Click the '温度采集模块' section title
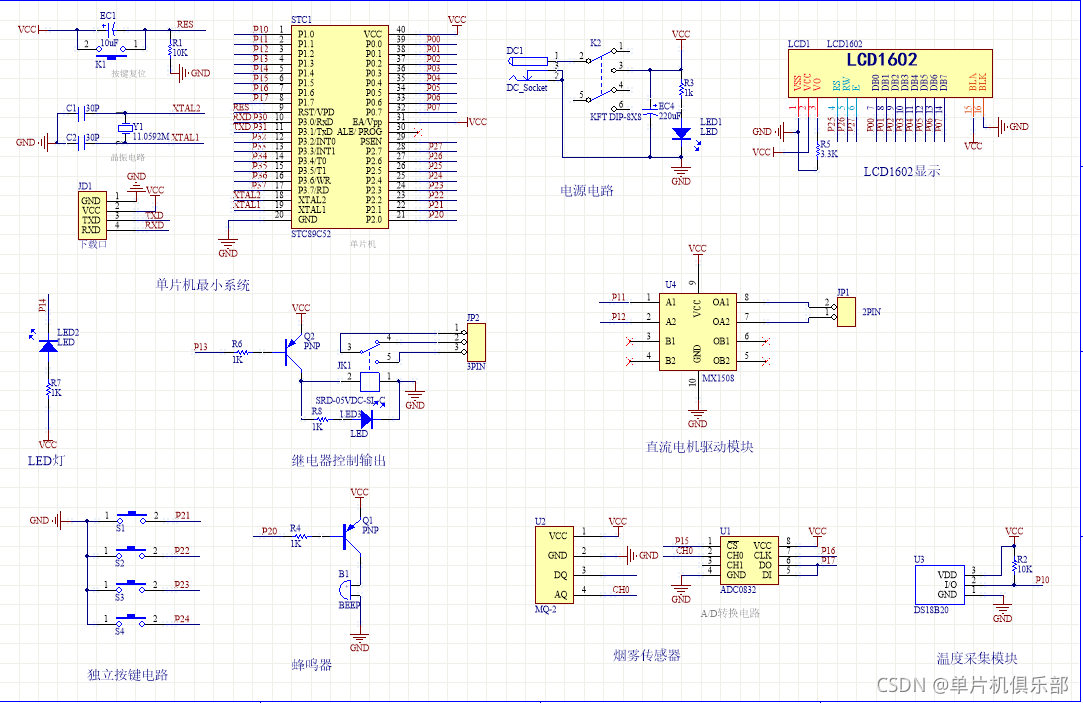Screen dimensions: 1083x703 977,659
